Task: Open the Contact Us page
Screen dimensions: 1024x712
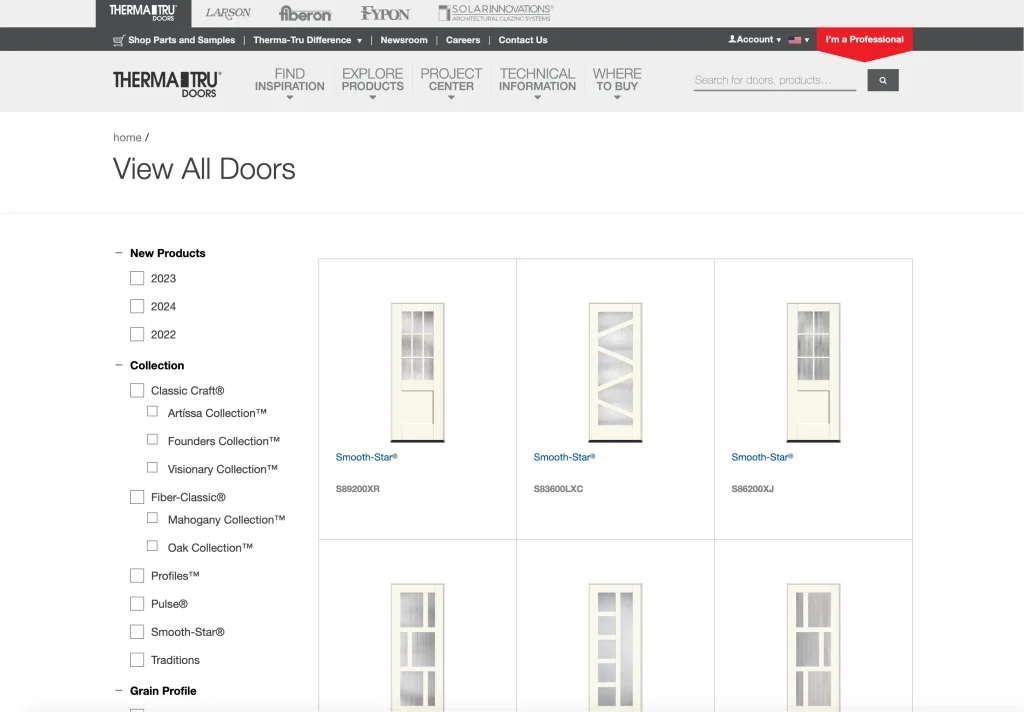Action: 522,40
